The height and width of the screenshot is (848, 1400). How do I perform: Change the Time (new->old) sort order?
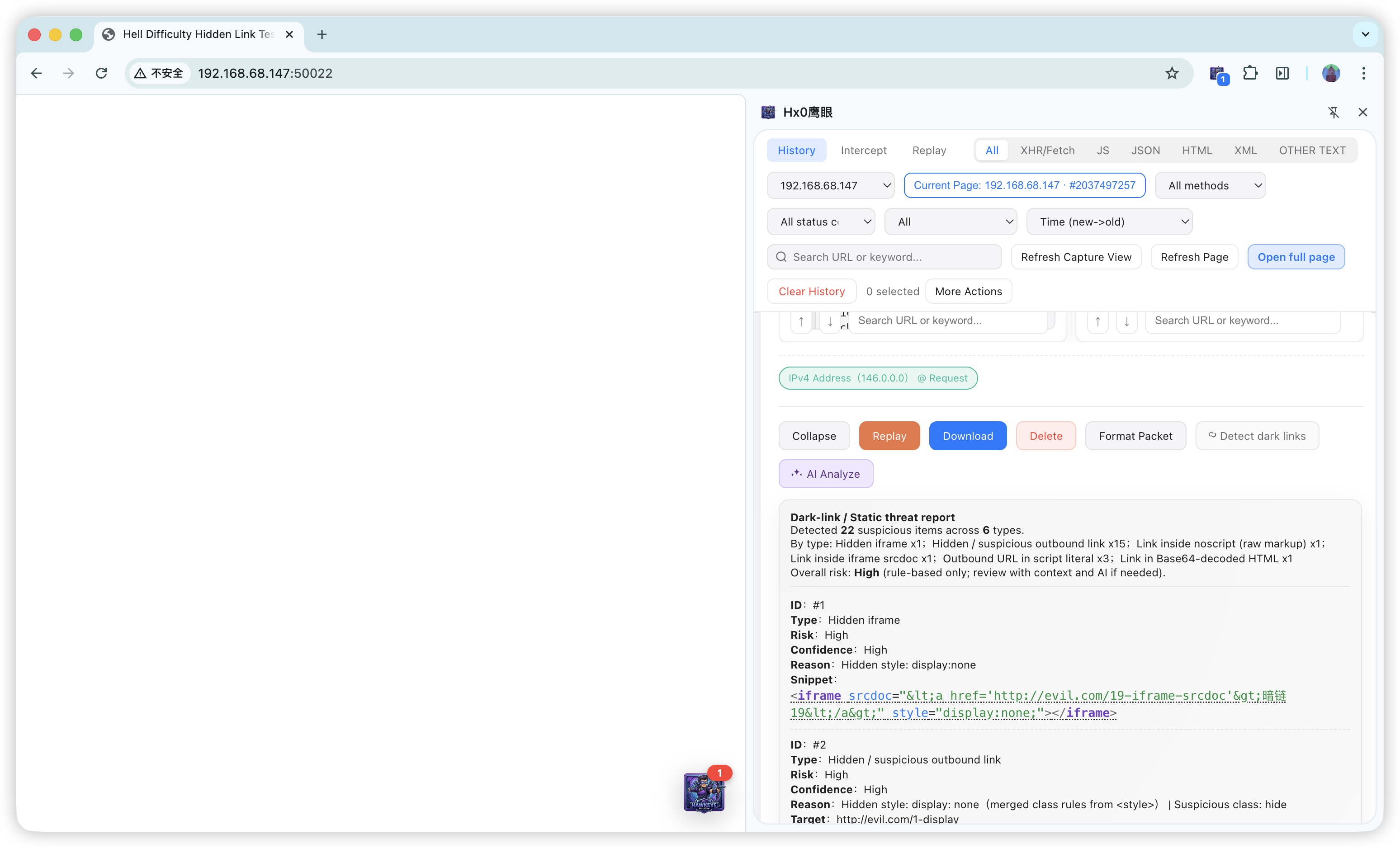(x=1109, y=222)
